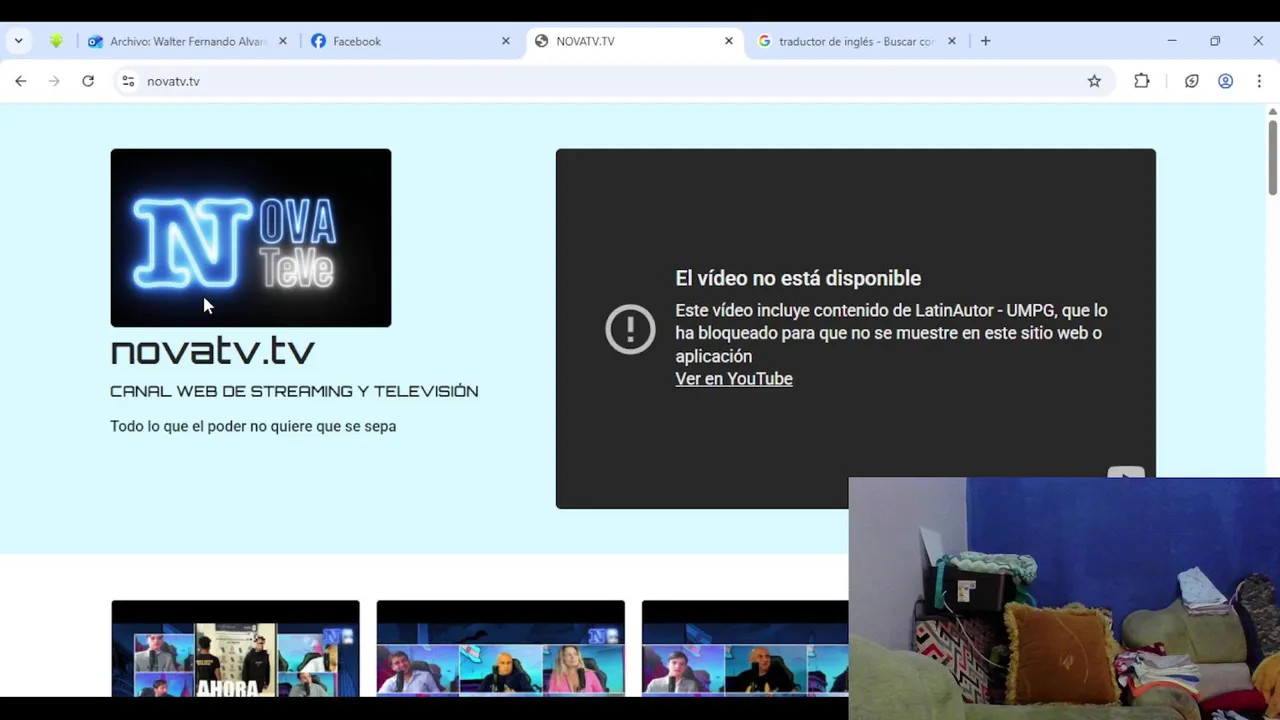Viewport: 1280px width, 720px height.
Task: Go back to the previous page
Action: pyautogui.click(x=20, y=81)
